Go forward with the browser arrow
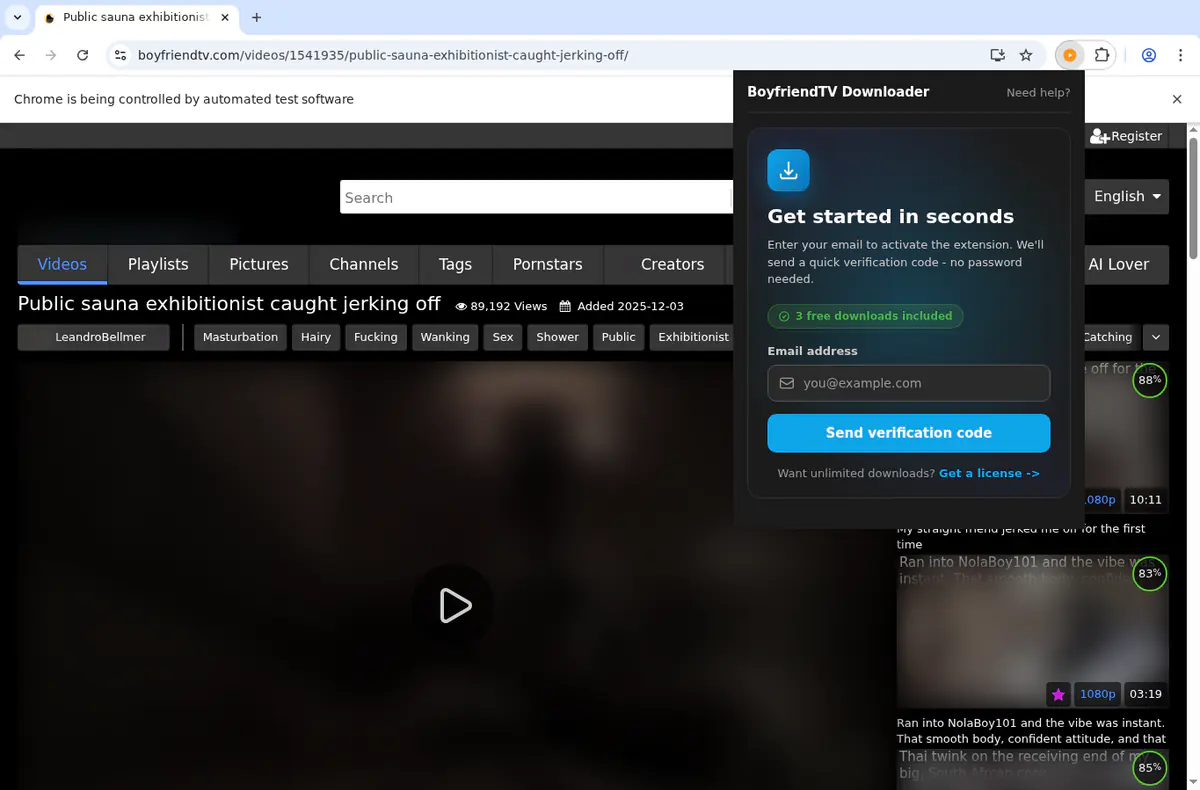1200x790 pixels. pyautogui.click(x=51, y=55)
